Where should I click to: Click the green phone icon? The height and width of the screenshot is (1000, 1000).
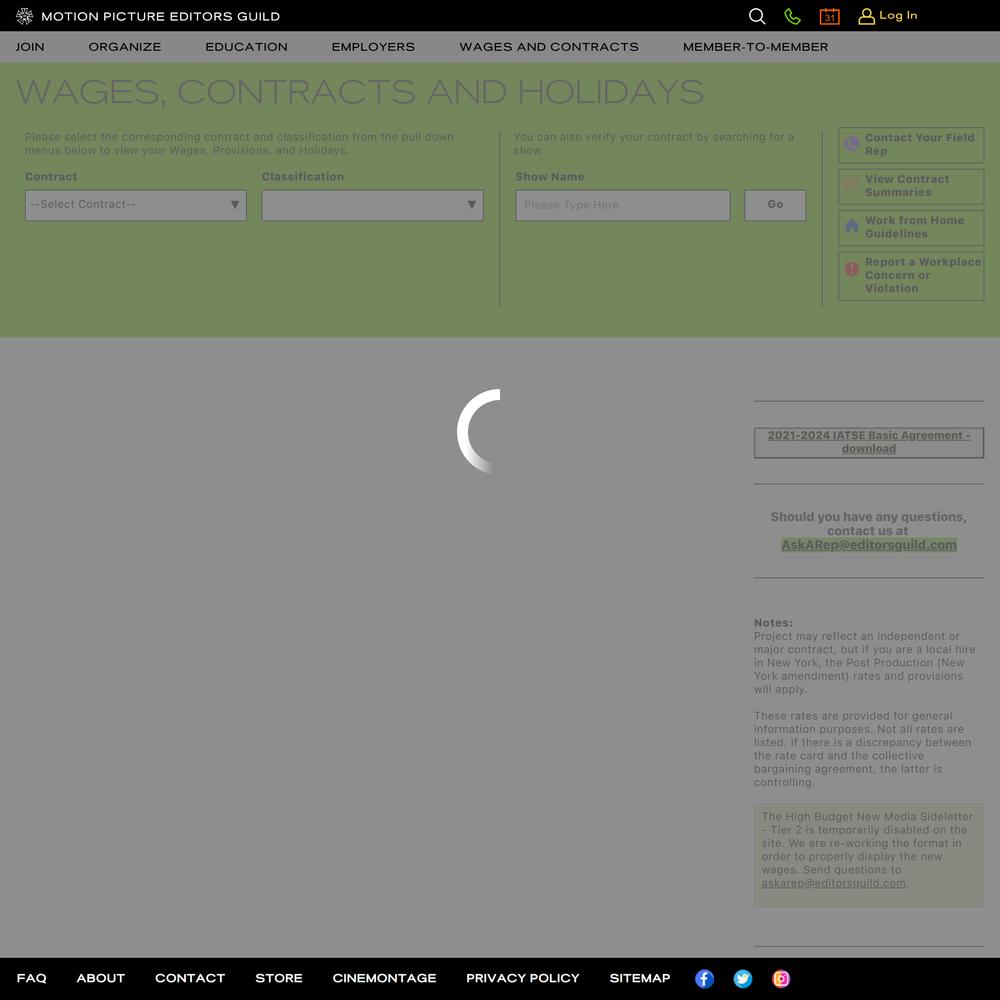click(792, 16)
